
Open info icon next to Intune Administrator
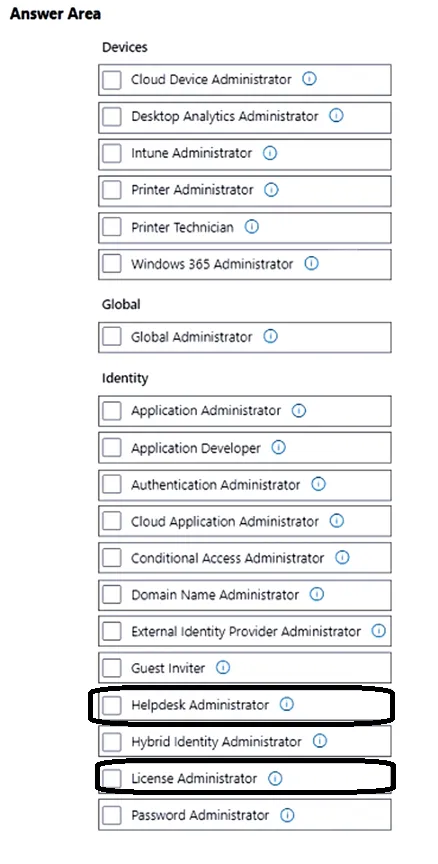click(x=269, y=153)
